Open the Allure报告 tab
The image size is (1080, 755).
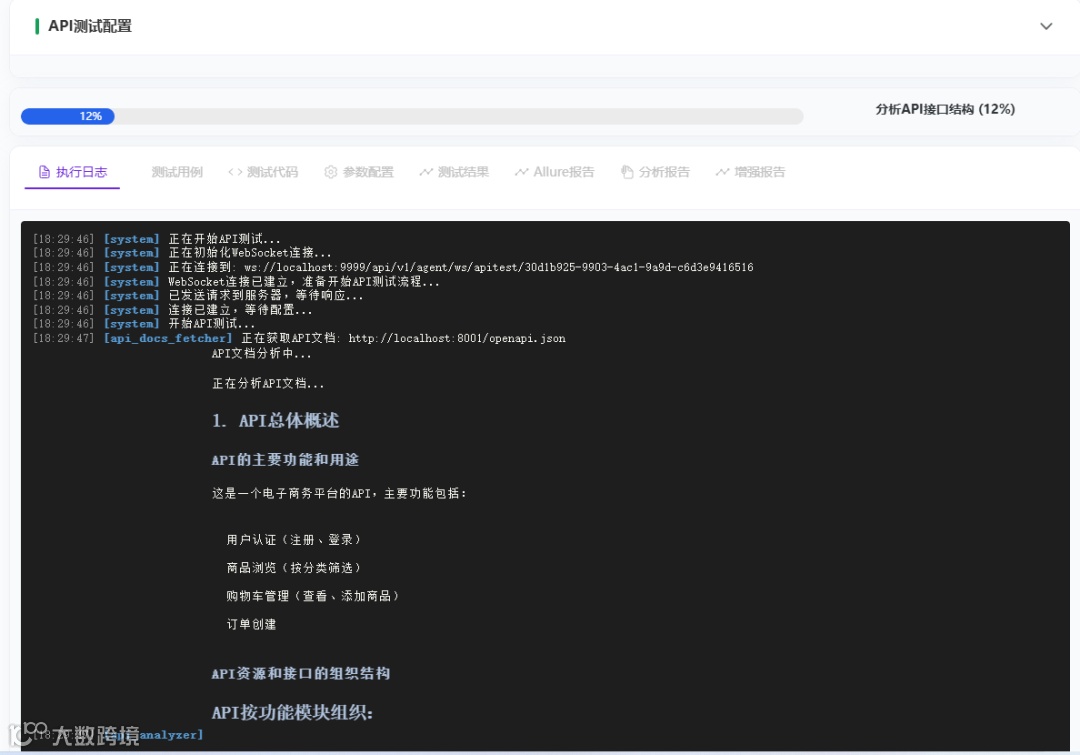(554, 172)
